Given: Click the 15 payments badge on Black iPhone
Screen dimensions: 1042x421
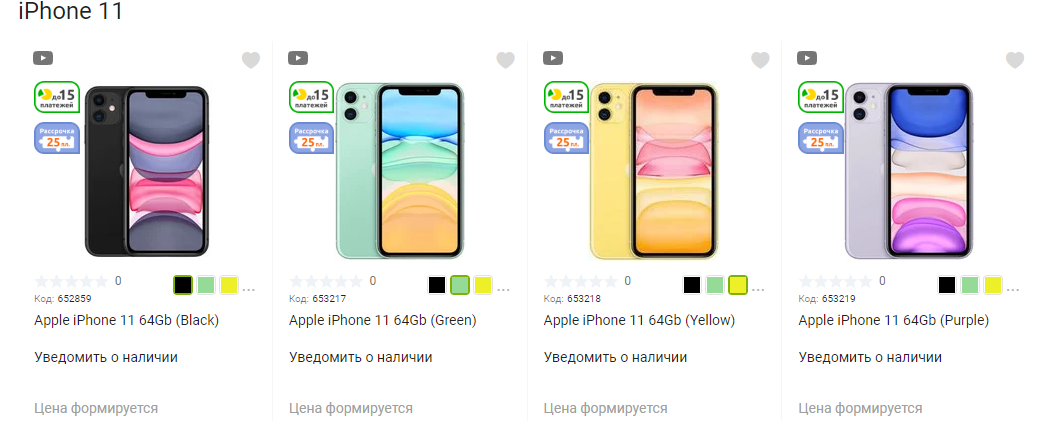Looking at the screenshot, I should [57, 97].
